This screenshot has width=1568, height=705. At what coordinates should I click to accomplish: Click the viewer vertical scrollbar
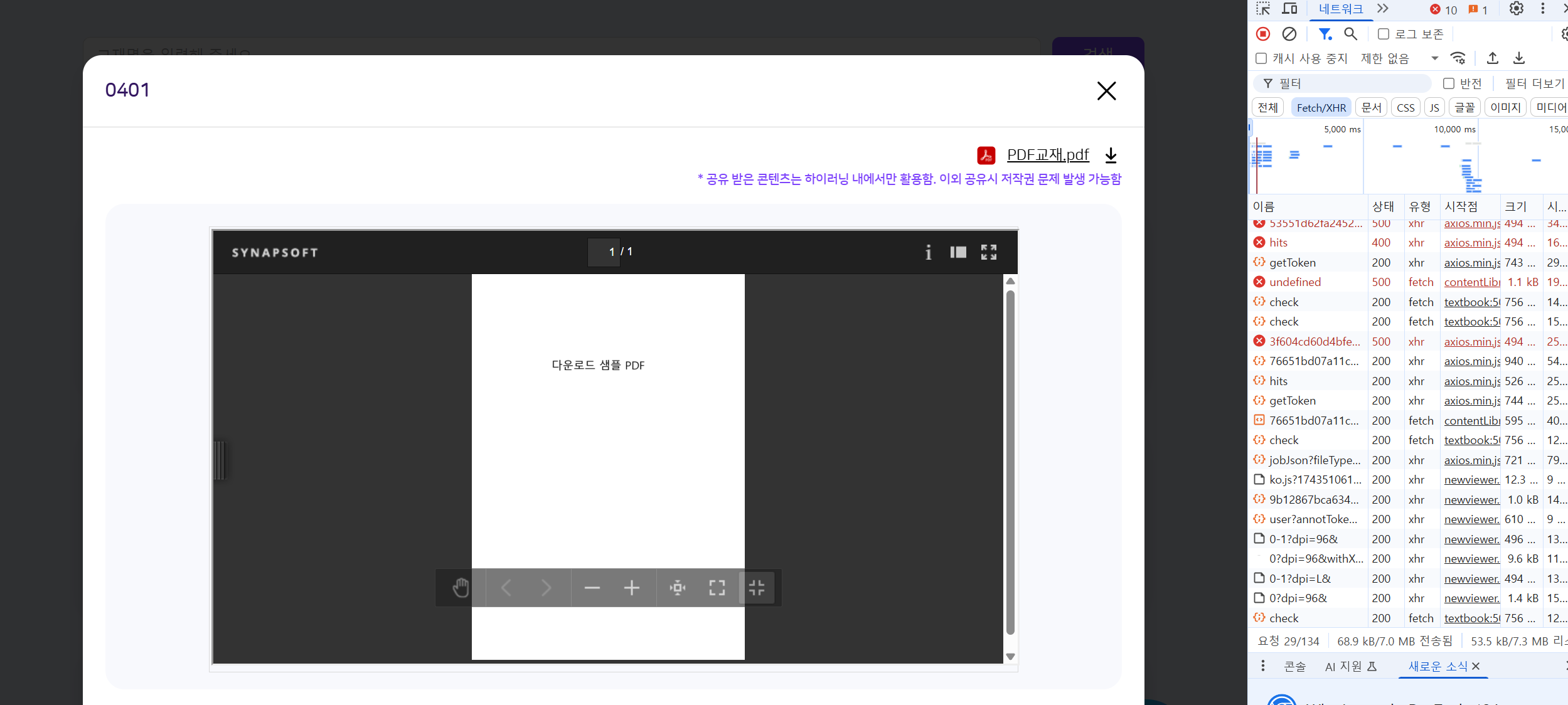click(x=1010, y=464)
